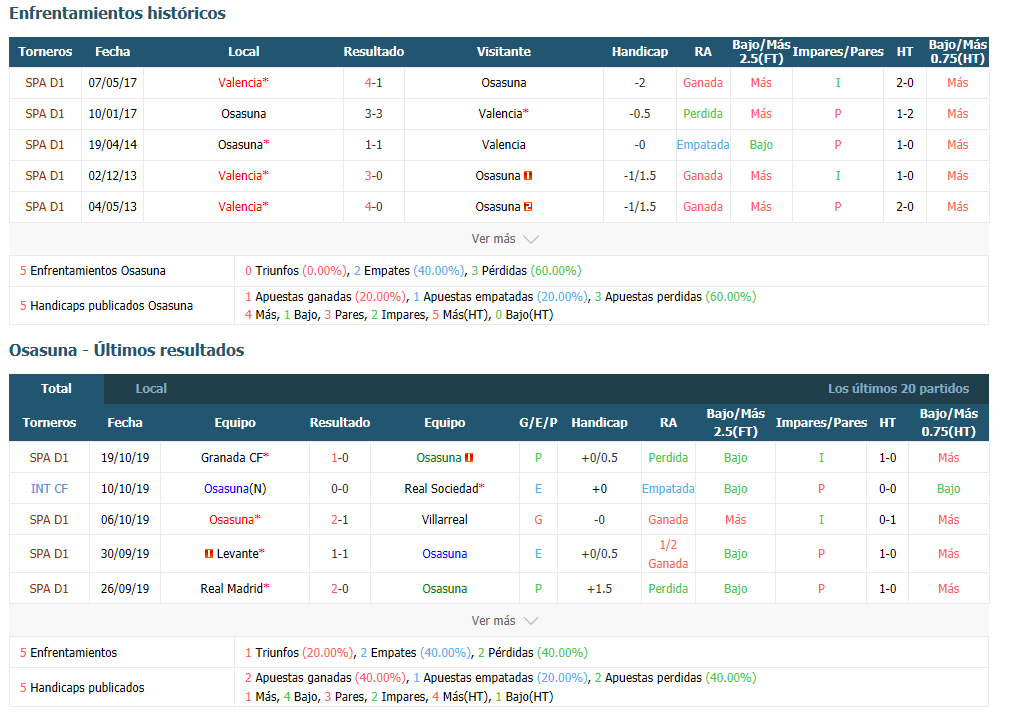The height and width of the screenshot is (715, 1011).
Task: Click the red card icon in the 02/12/13 row
Action: 528,175
